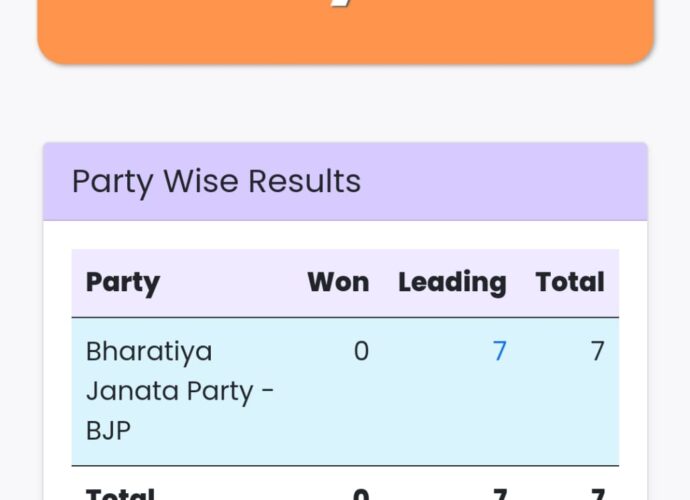This screenshot has height=500, width=690.
Task: Select the Won column header
Action: click(338, 282)
